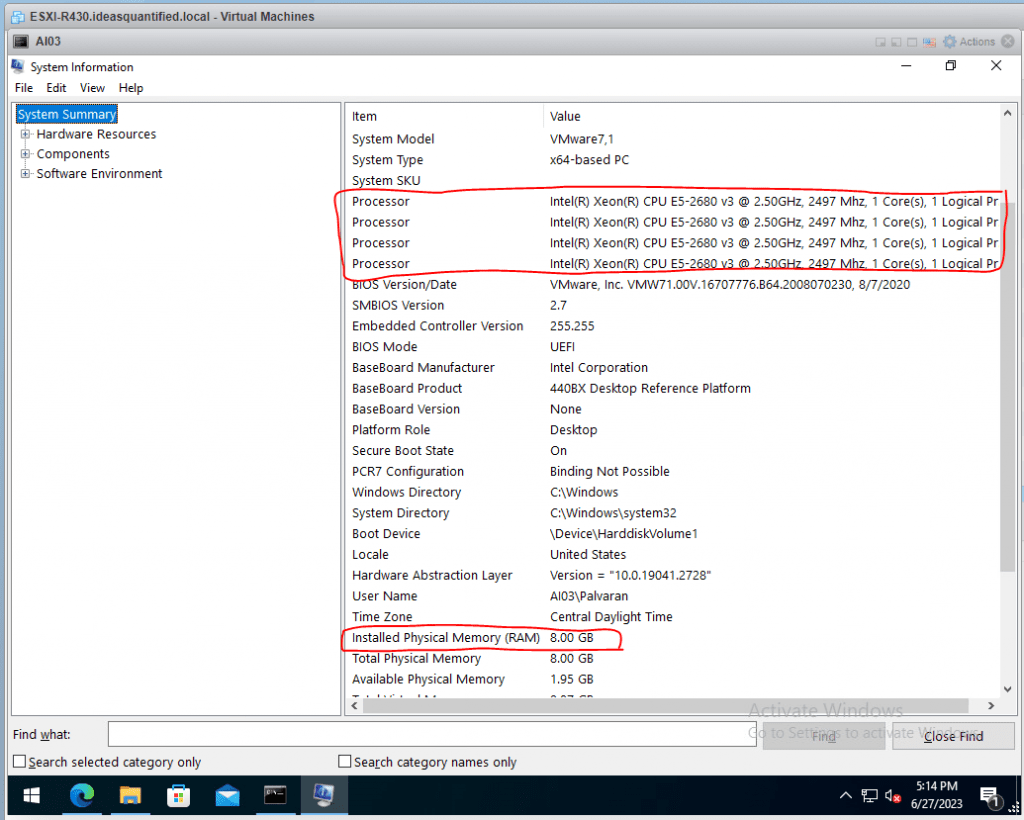Select the Embedded Controller Version row
This screenshot has height=820, width=1024.
(673, 326)
